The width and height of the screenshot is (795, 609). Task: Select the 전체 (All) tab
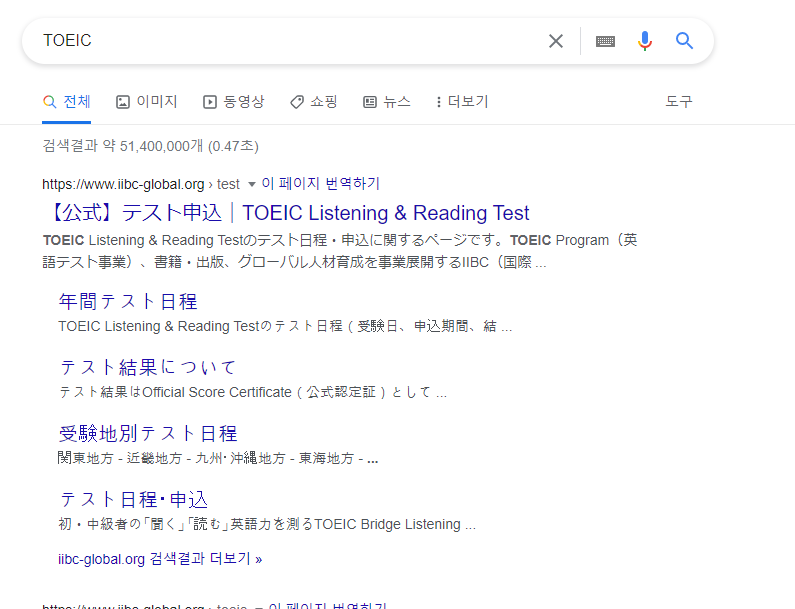click(66, 102)
